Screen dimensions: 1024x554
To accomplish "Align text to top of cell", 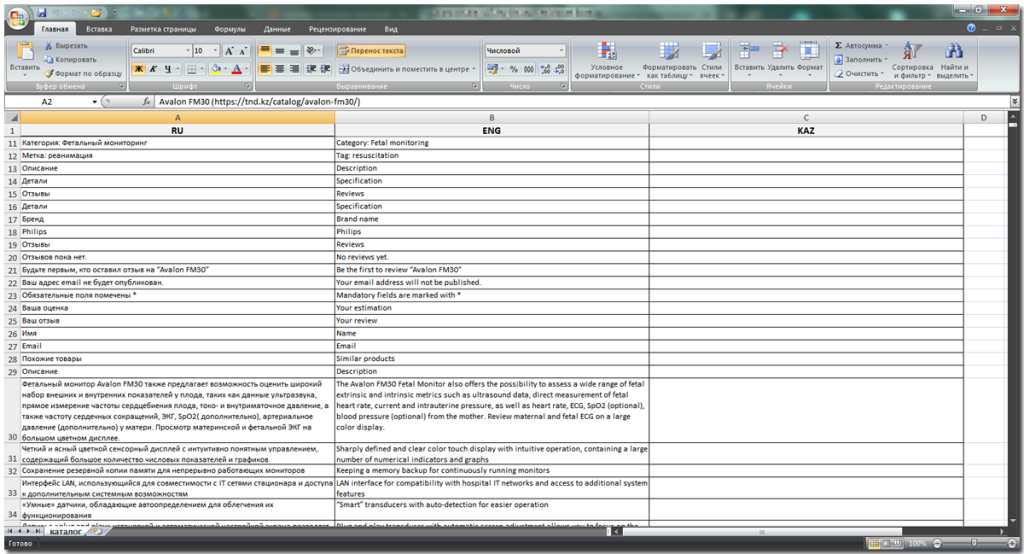I will (x=265, y=50).
